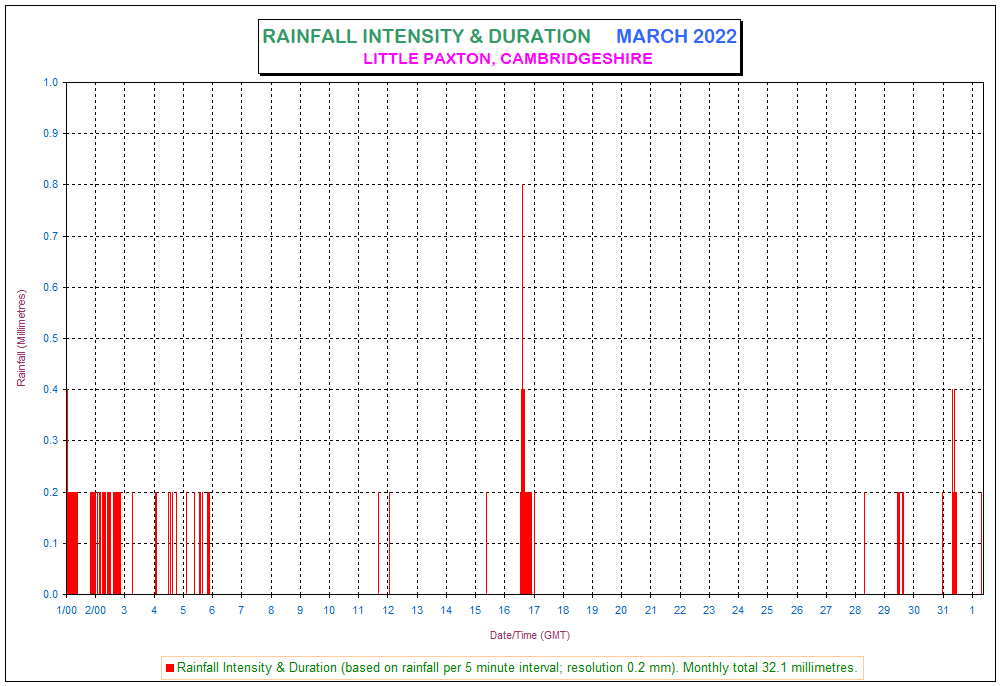This screenshot has width=1001, height=686.
Task: Click the x-axis date label 25
Action: [x=767, y=610]
